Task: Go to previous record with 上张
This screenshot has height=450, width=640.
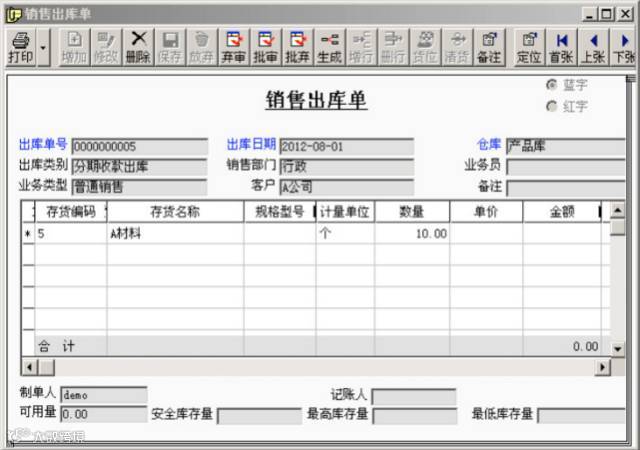Action: [x=593, y=47]
